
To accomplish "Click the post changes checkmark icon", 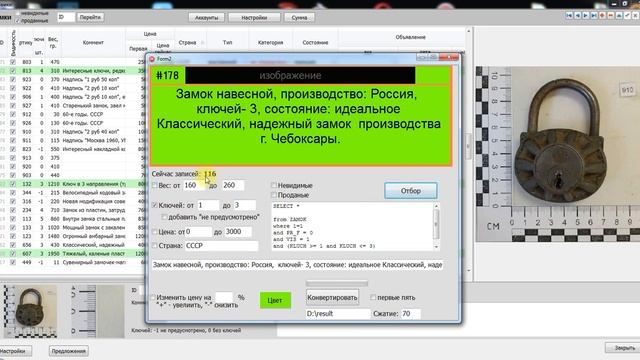I will [x=627, y=16].
